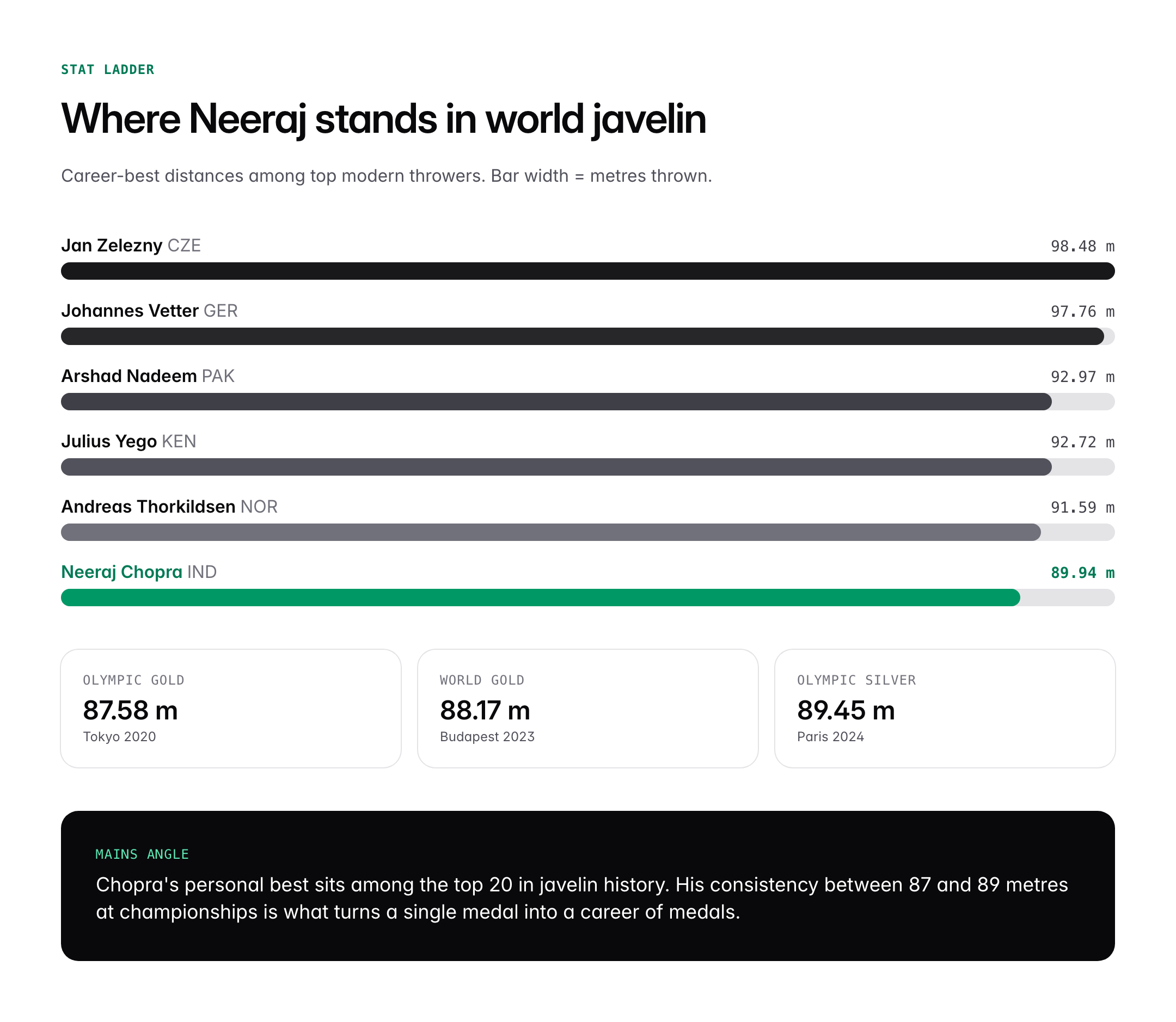Click the Julius Yego KEN name
The height and width of the screenshot is (1022, 1176).
[x=128, y=441]
